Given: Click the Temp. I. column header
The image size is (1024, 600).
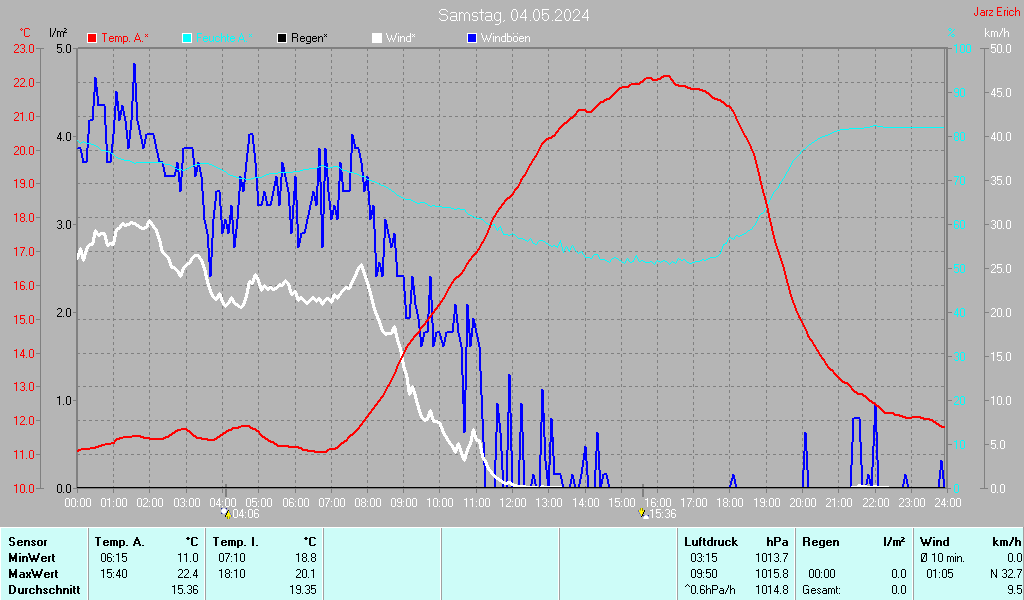Looking at the screenshot, I should point(236,542).
